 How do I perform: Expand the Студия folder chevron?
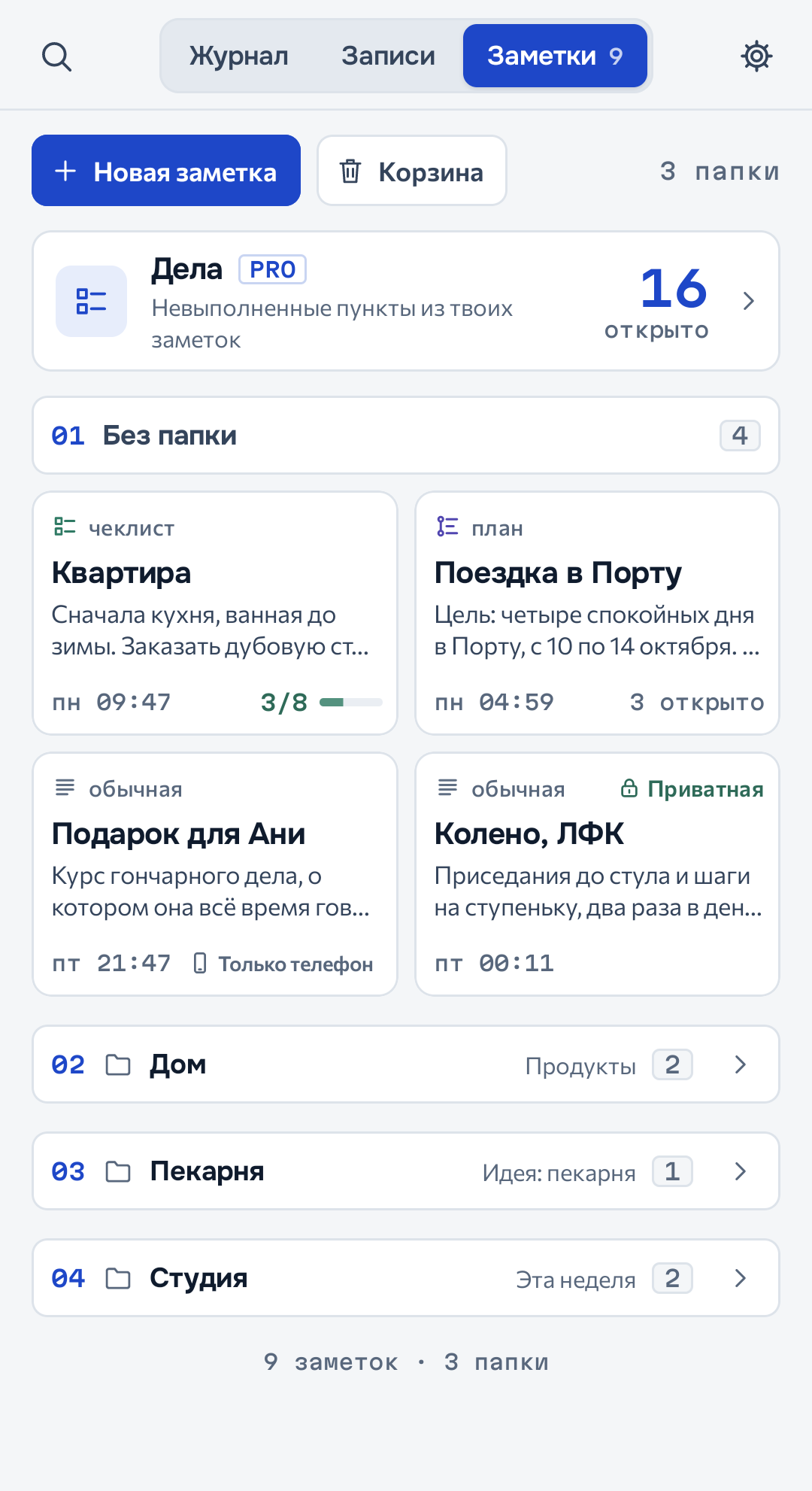point(740,1278)
